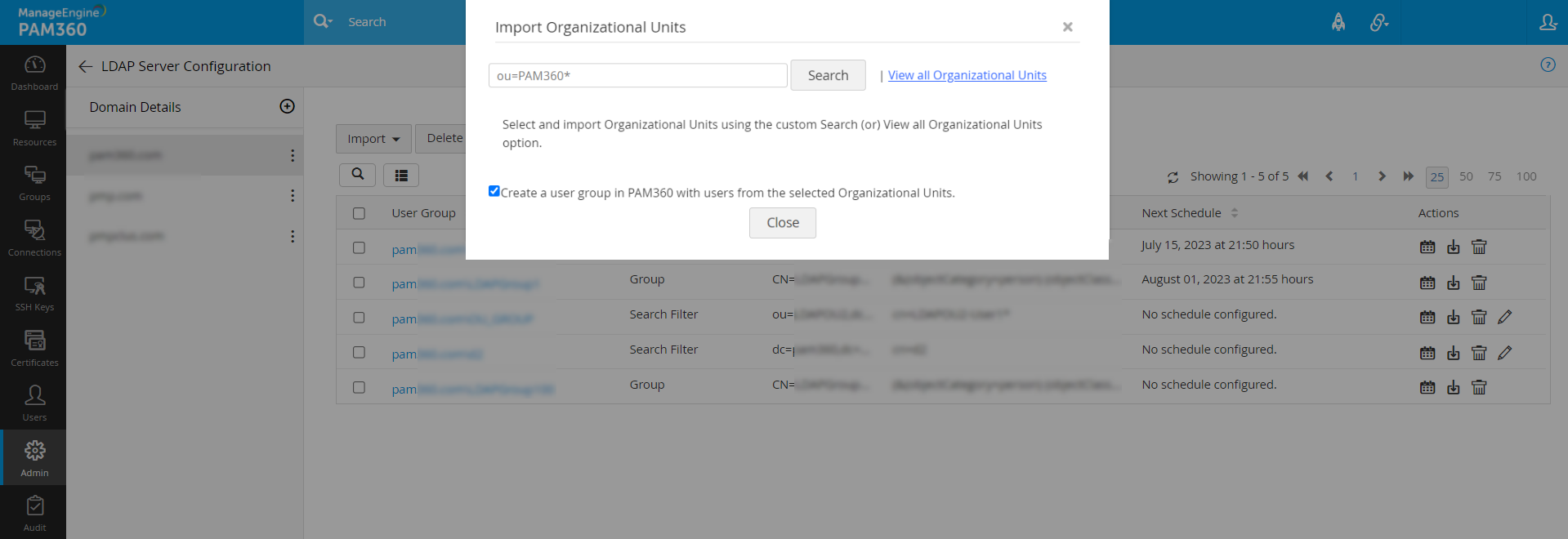The height and width of the screenshot is (539, 1568).
Task: Check the checkbox for the second table row
Action: pyautogui.click(x=359, y=283)
